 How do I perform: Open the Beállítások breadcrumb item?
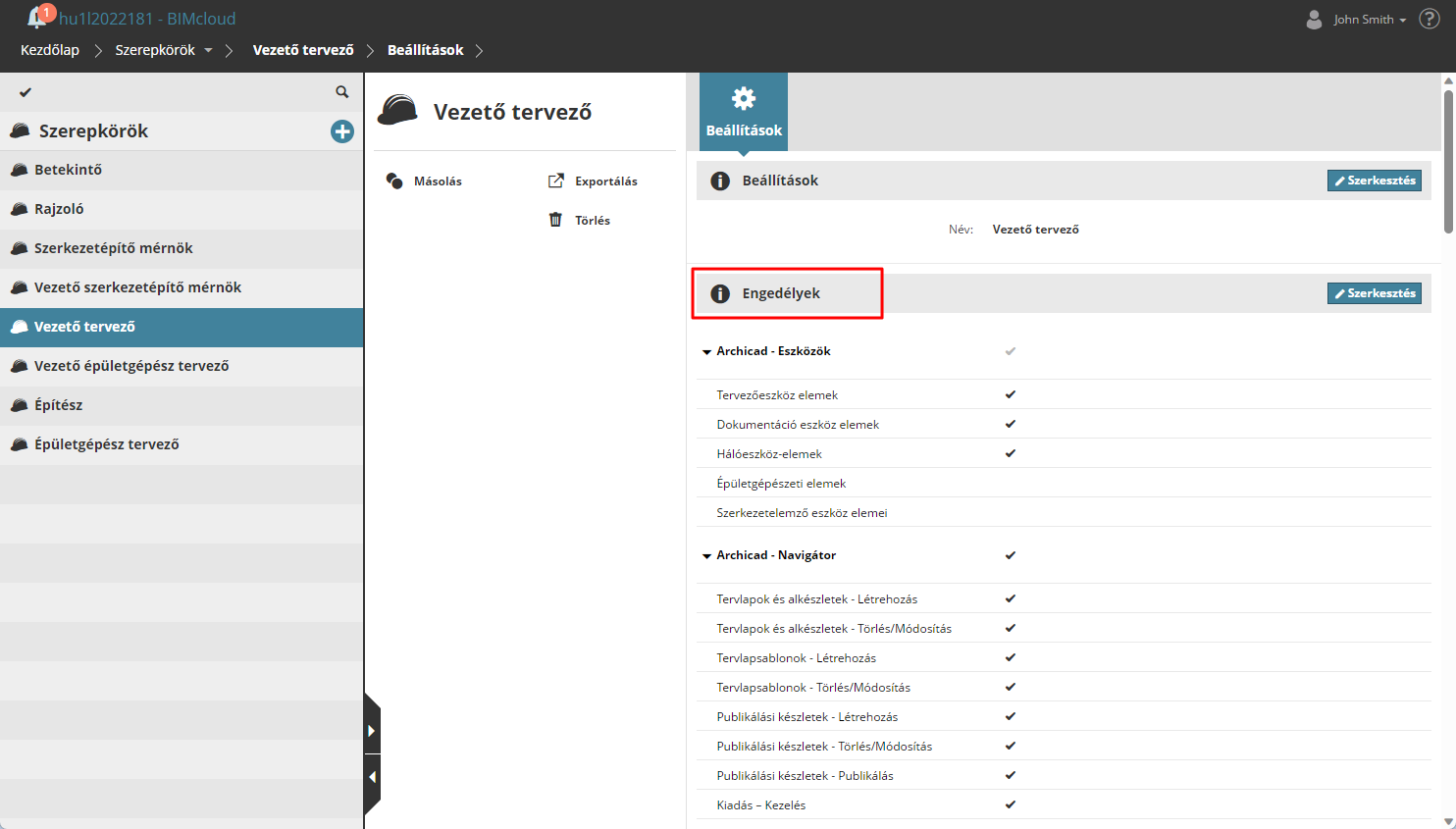[x=426, y=50]
